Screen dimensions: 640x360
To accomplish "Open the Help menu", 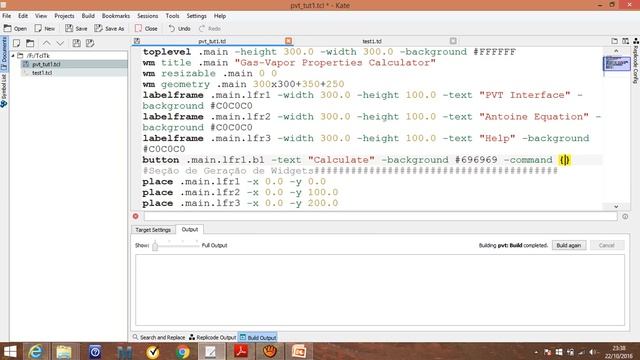I will coord(220,16).
